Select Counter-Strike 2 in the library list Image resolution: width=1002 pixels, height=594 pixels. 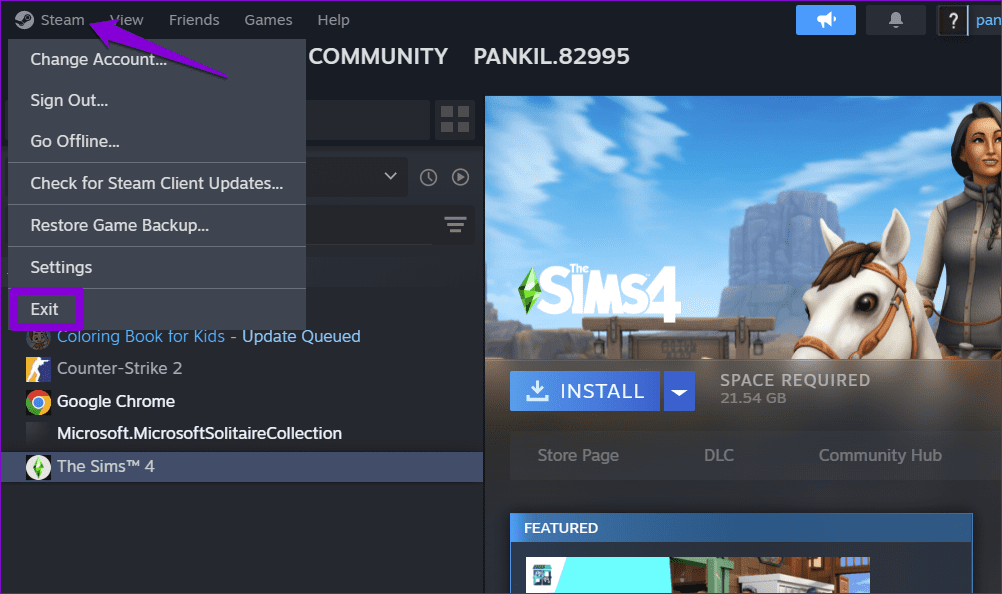pyautogui.click(x=119, y=369)
